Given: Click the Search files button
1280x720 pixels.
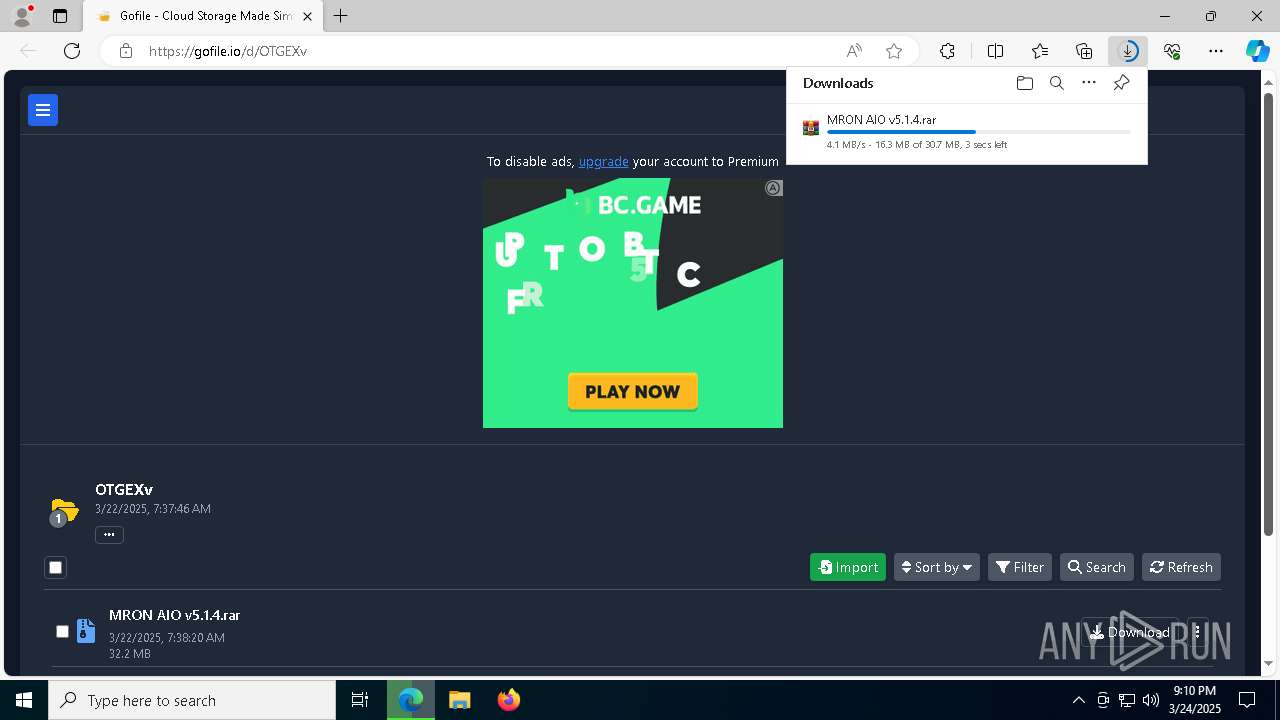Looking at the screenshot, I should (1096, 567).
